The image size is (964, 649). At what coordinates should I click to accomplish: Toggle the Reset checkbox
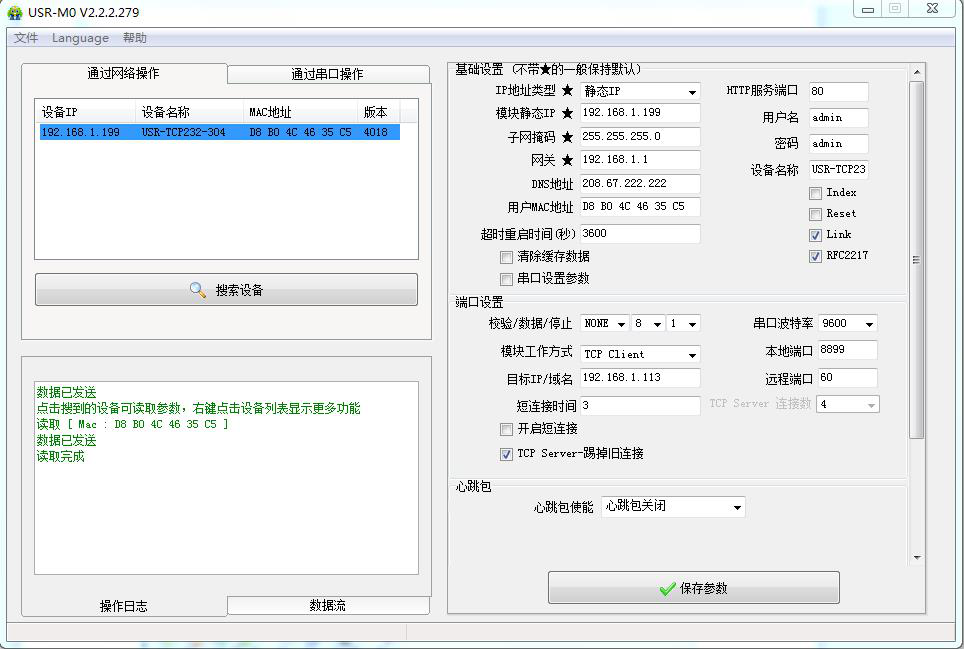816,214
